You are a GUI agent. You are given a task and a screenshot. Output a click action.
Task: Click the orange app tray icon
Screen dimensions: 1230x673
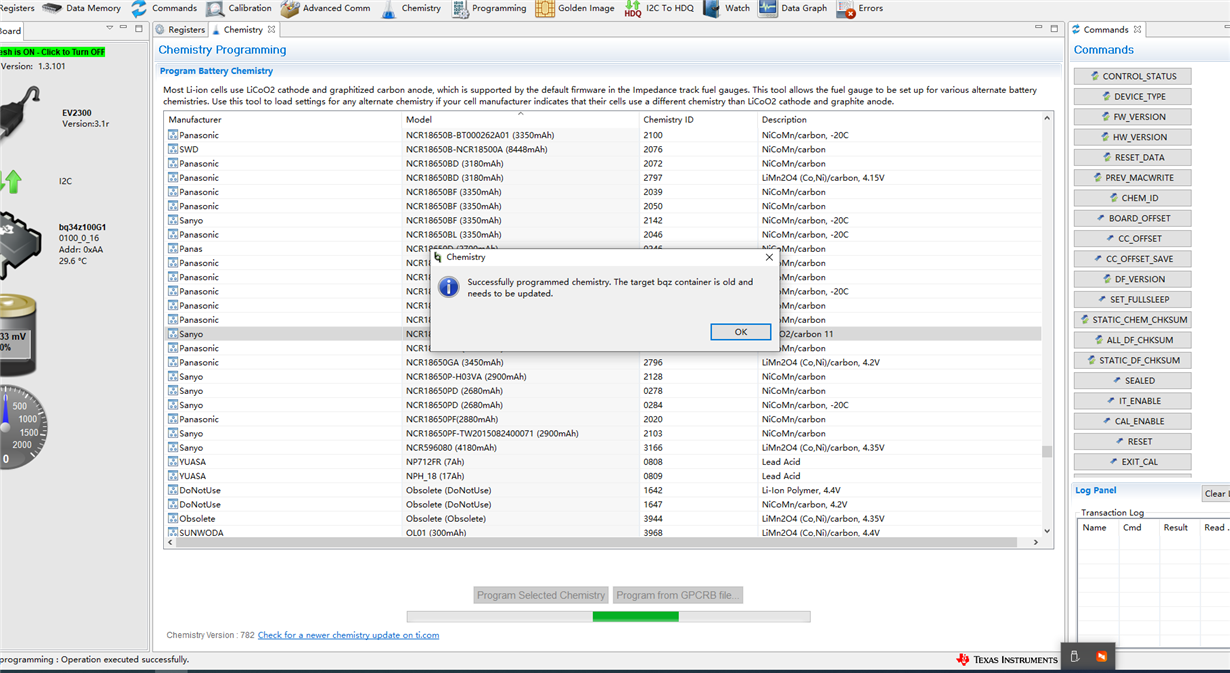(x=1101, y=657)
